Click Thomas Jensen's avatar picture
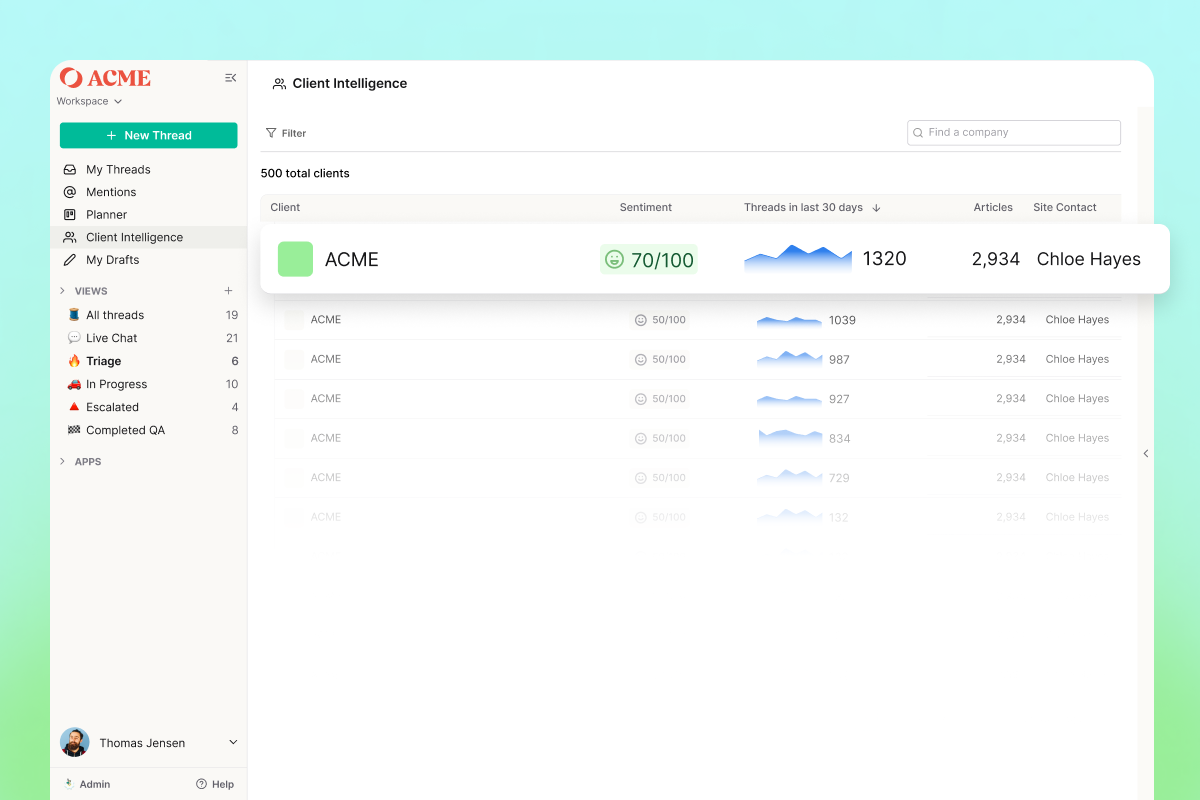 [x=75, y=742]
